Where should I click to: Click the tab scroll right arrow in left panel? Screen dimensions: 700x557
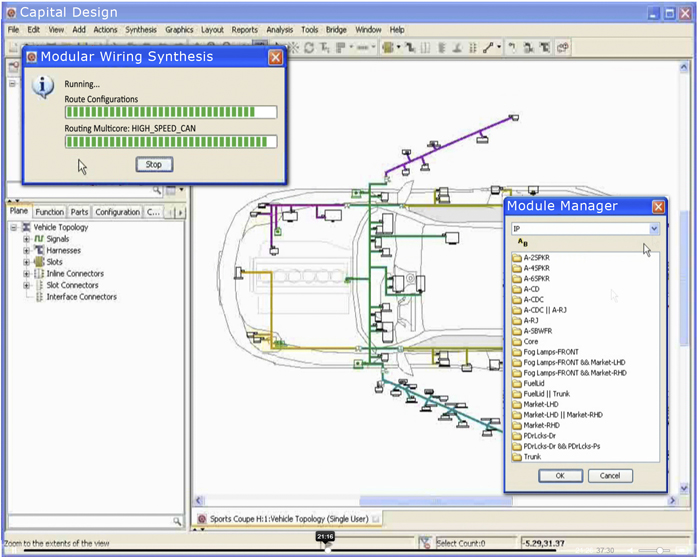180,212
